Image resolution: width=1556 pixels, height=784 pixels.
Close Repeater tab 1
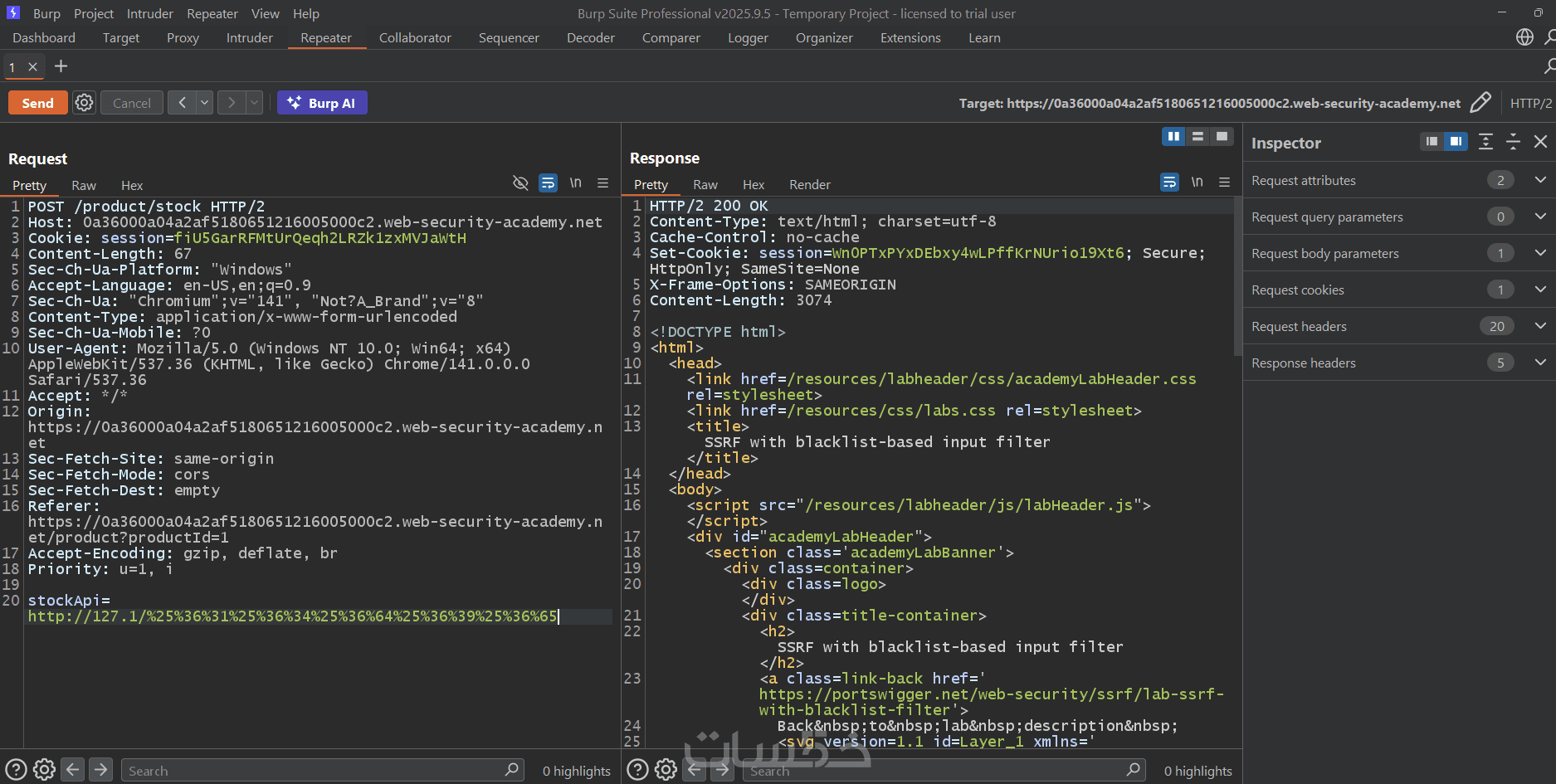point(33,67)
